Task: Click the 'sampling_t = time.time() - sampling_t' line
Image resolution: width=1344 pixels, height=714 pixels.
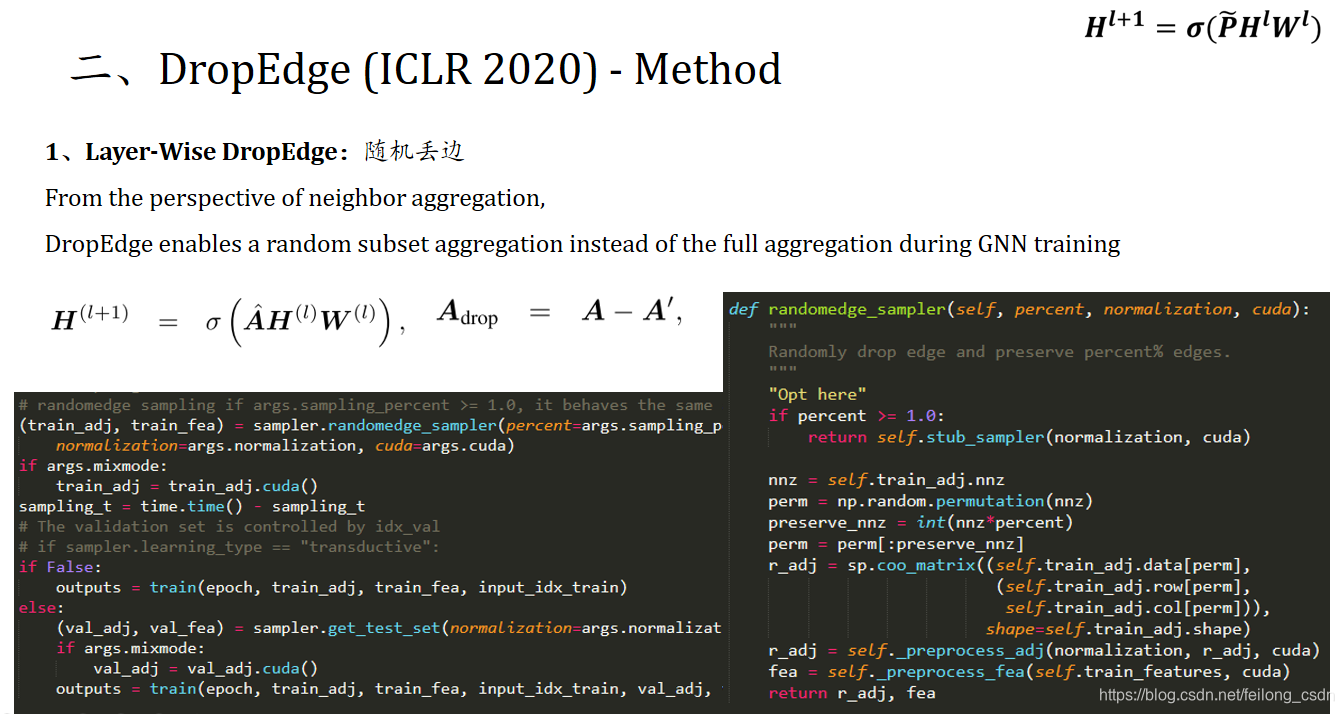Action: (x=192, y=506)
